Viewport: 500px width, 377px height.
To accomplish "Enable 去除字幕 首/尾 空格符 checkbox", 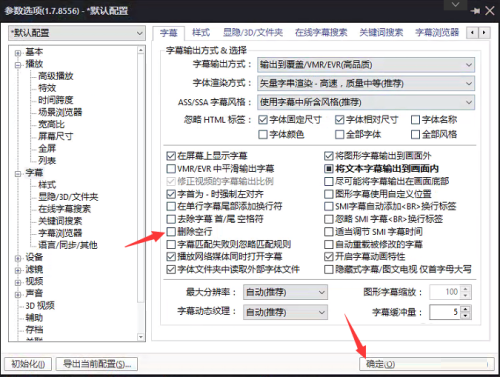I will pyautogui.click(x=171, y=219).
